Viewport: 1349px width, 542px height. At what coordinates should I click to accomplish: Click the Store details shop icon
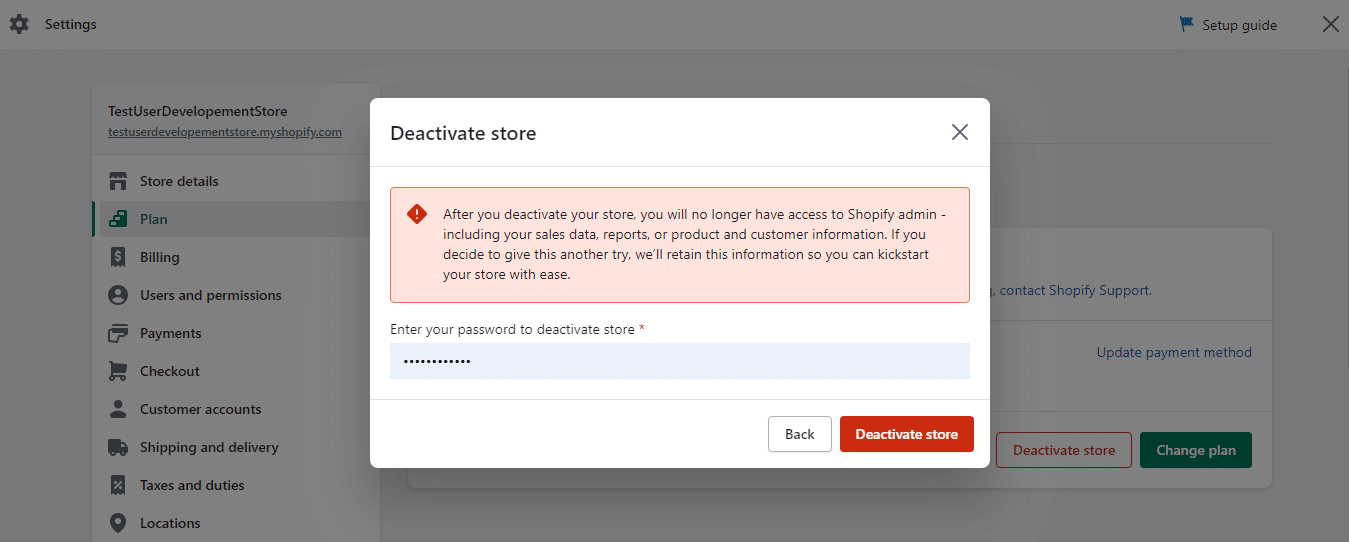click(x=118, y=181)
